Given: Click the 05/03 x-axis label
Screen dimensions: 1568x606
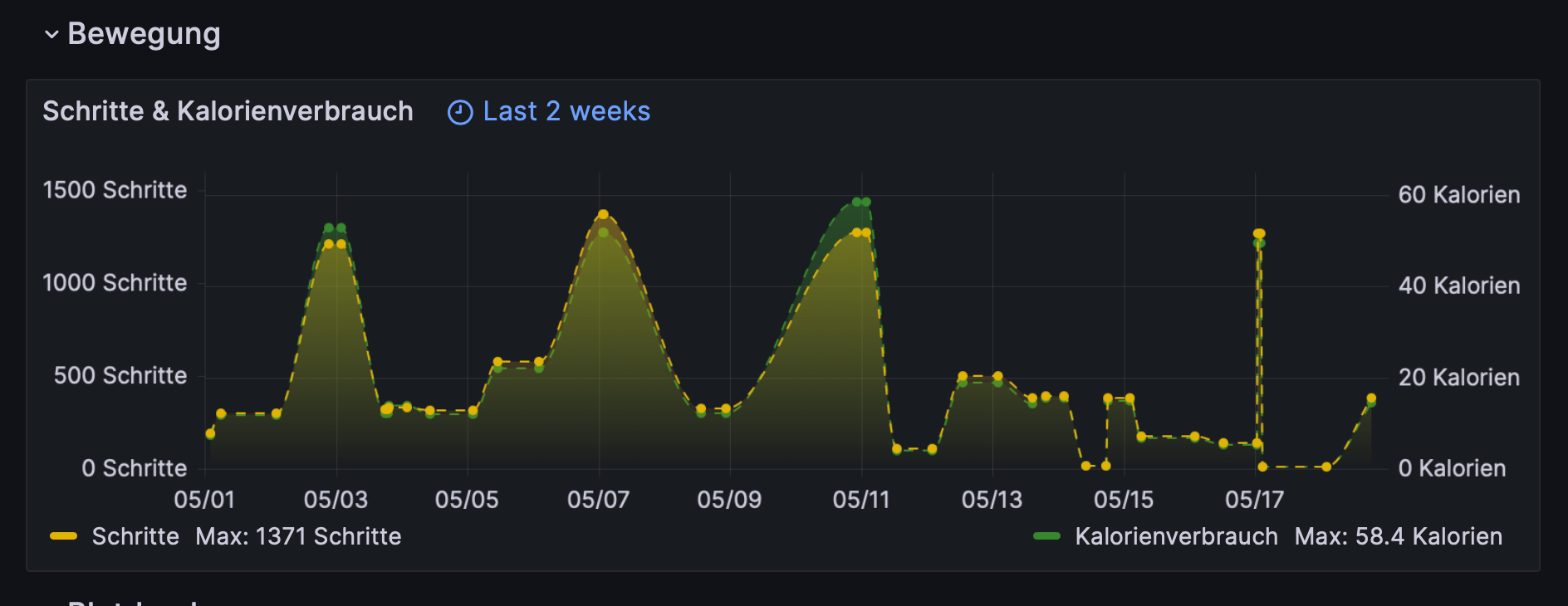Looking at the screenshot, I should (x=336, y=500).
